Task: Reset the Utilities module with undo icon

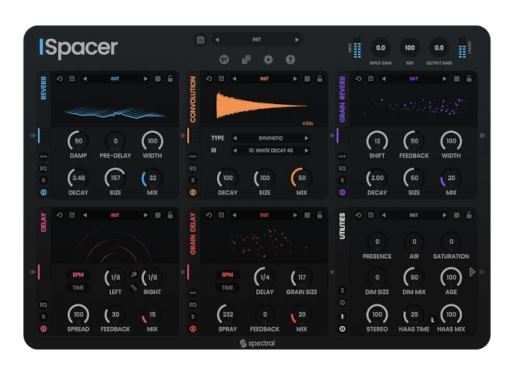Action: click(358, 215)
